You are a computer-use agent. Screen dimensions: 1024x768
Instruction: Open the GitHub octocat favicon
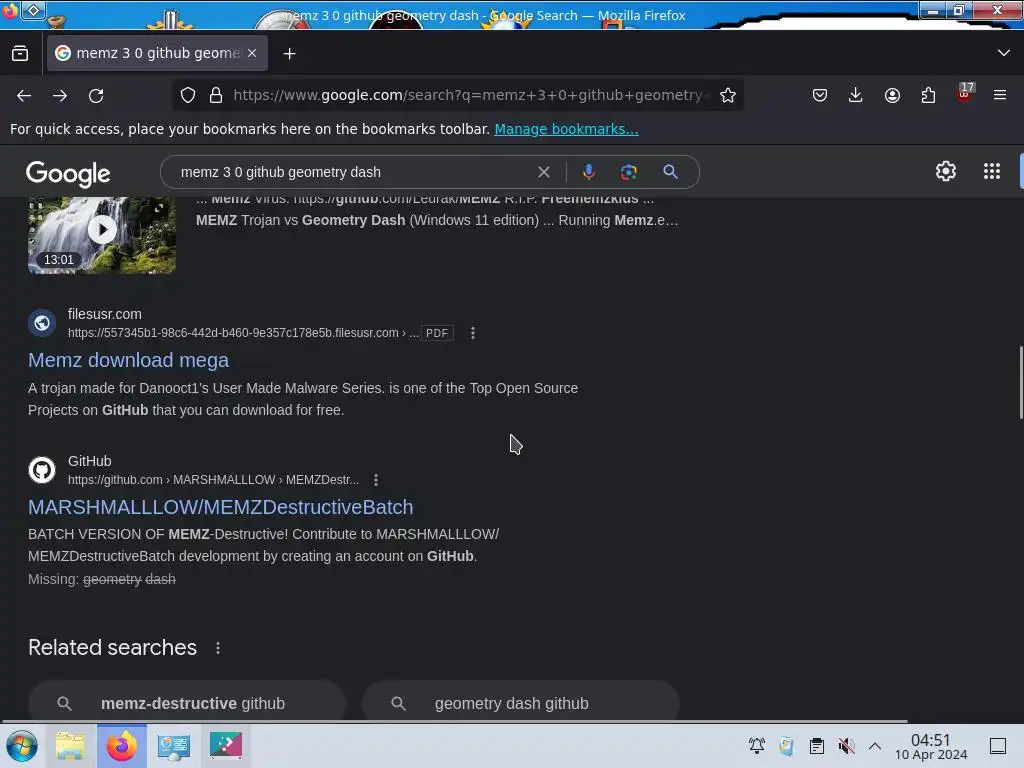click(x=42, y=470)
